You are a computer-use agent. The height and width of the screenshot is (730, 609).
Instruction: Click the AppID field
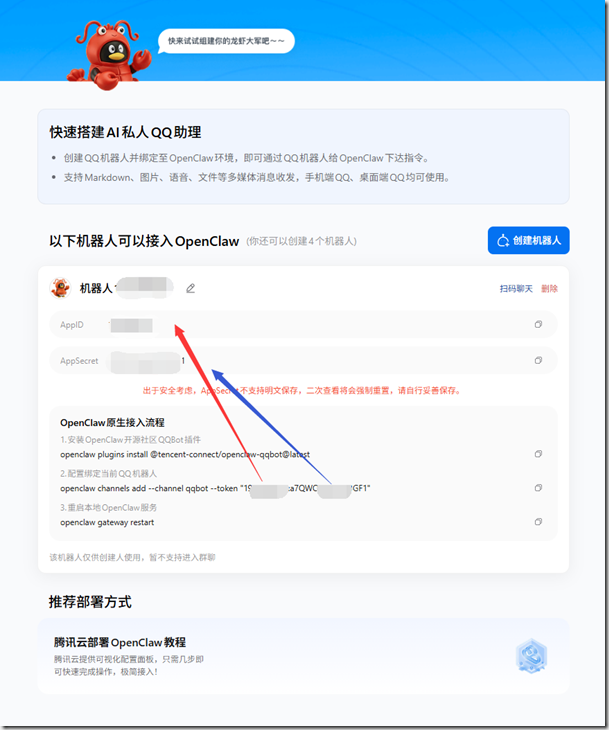click(303, 324)
